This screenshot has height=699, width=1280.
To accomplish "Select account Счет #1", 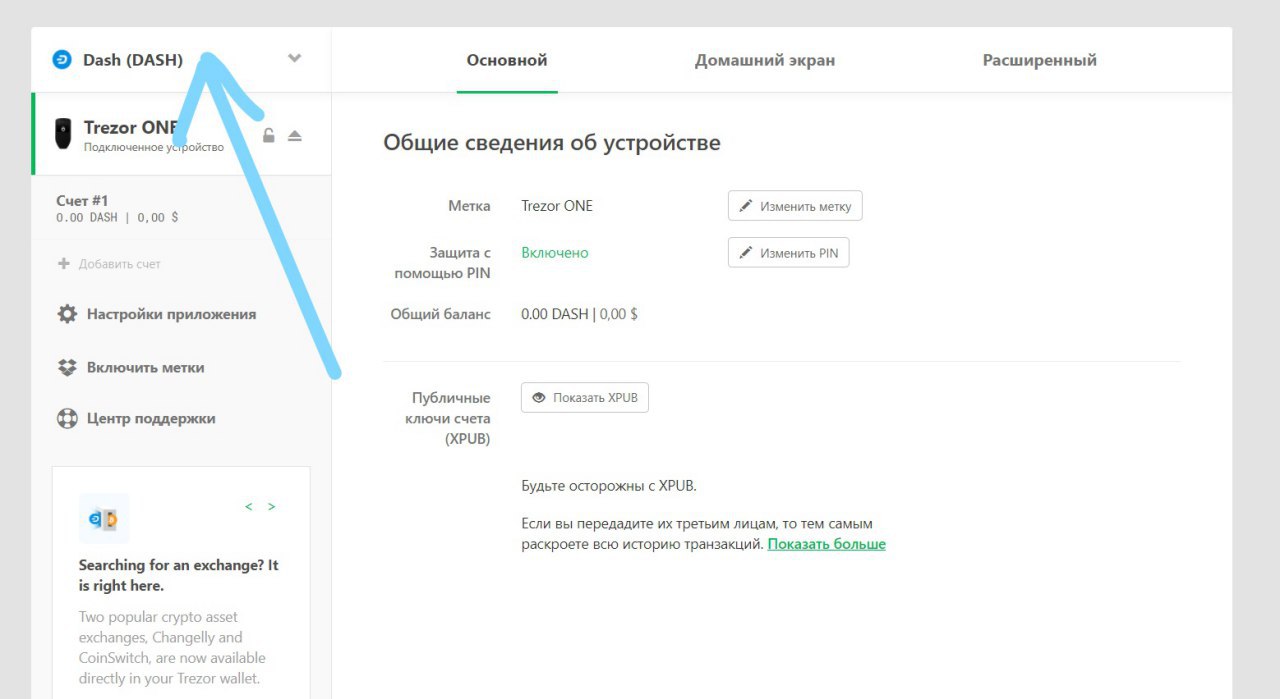I will [181, 208].
